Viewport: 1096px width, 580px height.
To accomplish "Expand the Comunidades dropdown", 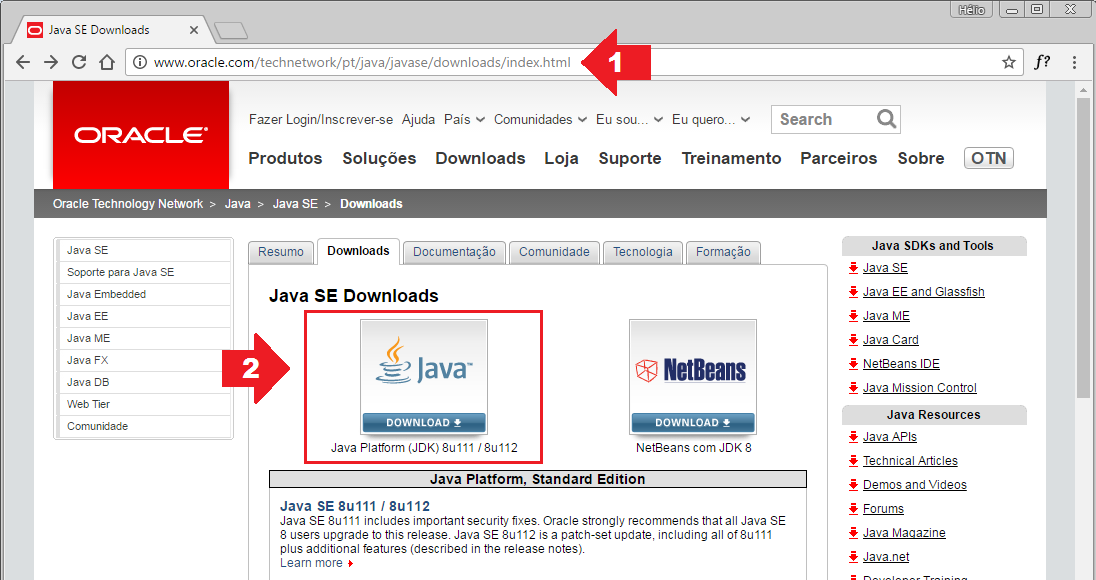I will pyautogui.click(x=540, y=119).
